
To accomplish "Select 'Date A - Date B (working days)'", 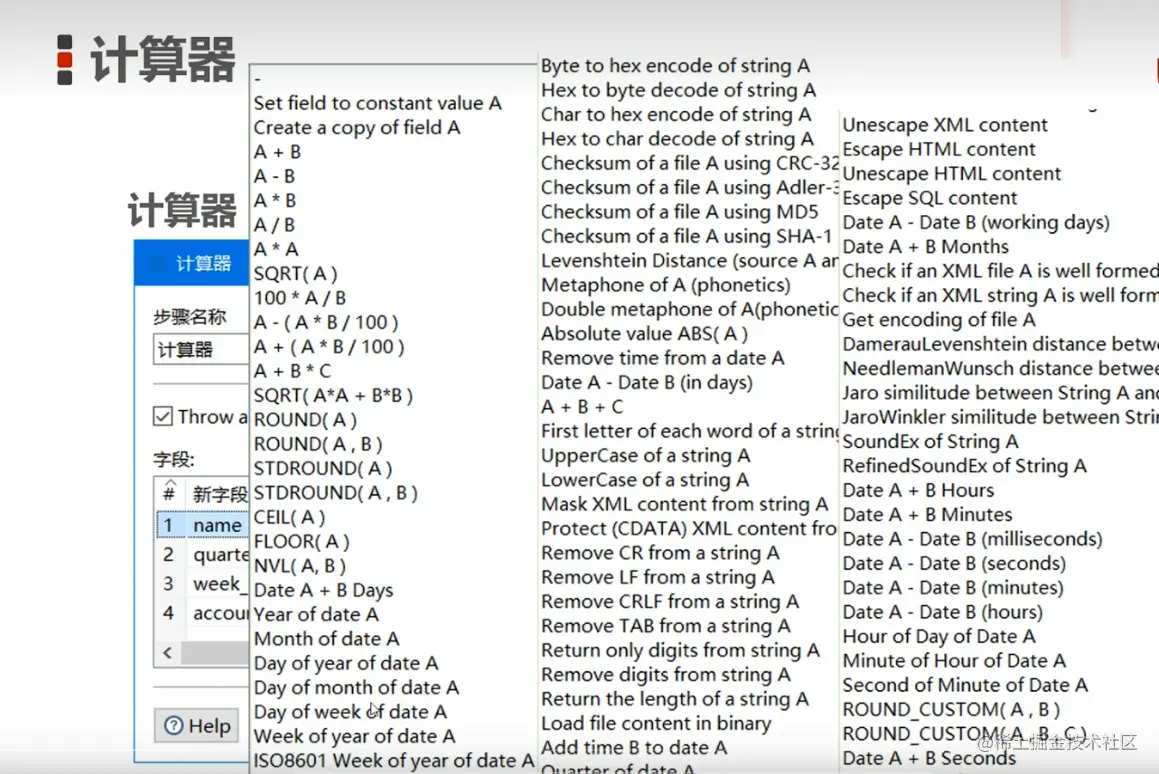I will point(976,223).
